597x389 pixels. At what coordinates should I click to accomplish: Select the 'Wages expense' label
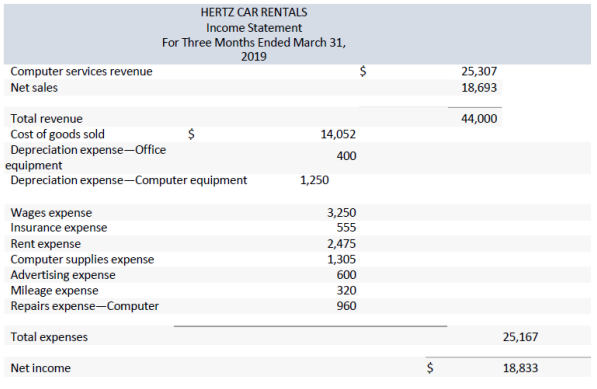(x=51, y=212)
